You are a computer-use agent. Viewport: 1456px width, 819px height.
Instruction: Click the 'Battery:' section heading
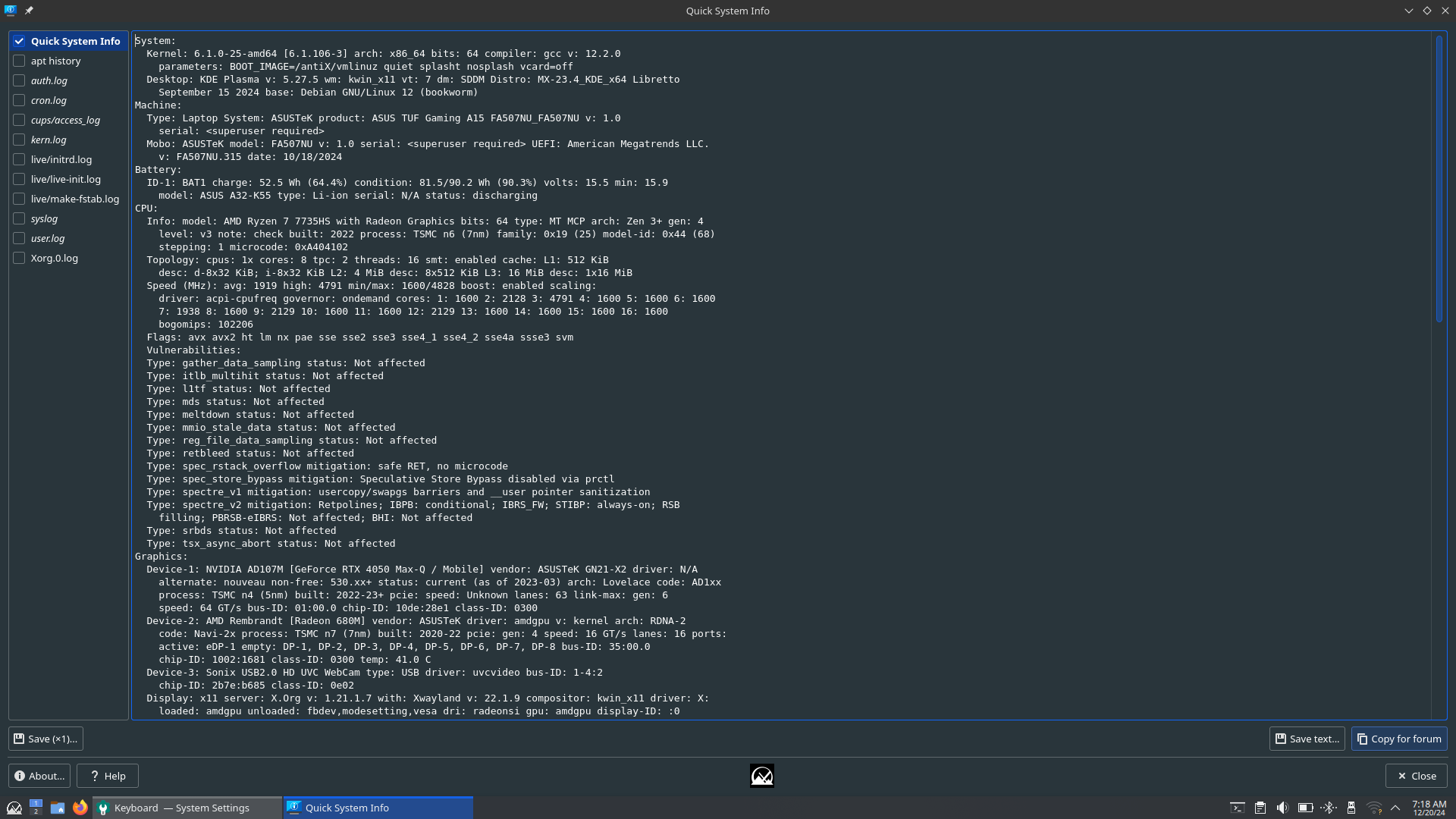point(158,170)
